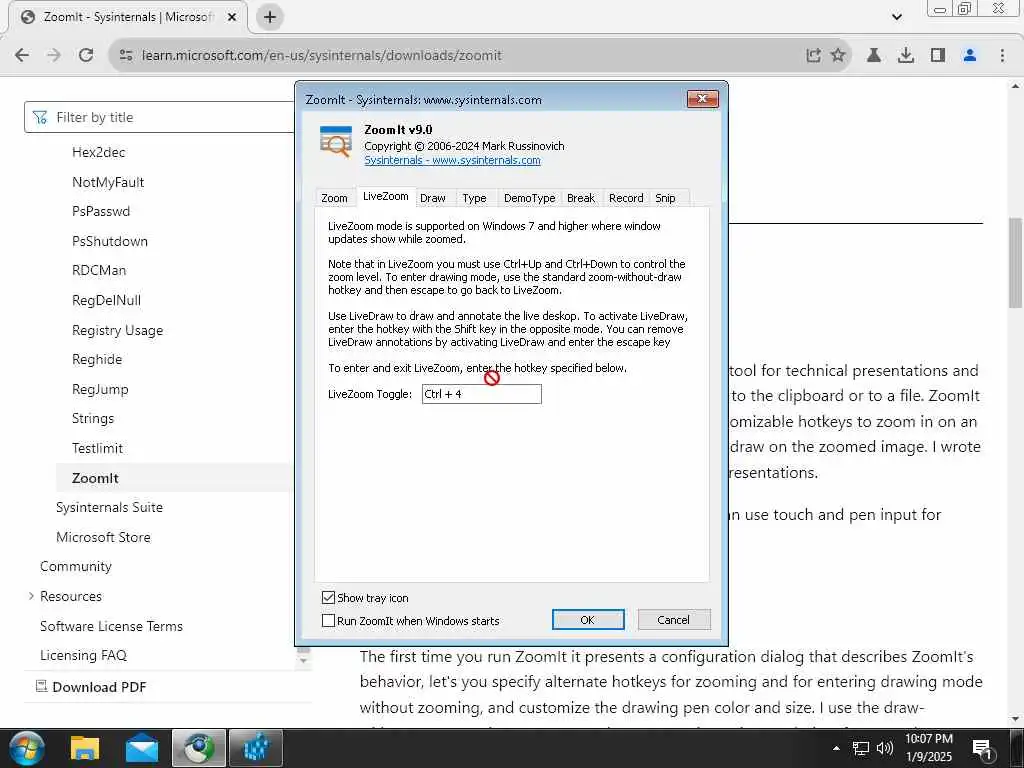Screen dimensions: 1024x768
Task: Open a new browser tab with plus button
Action: 270,17
